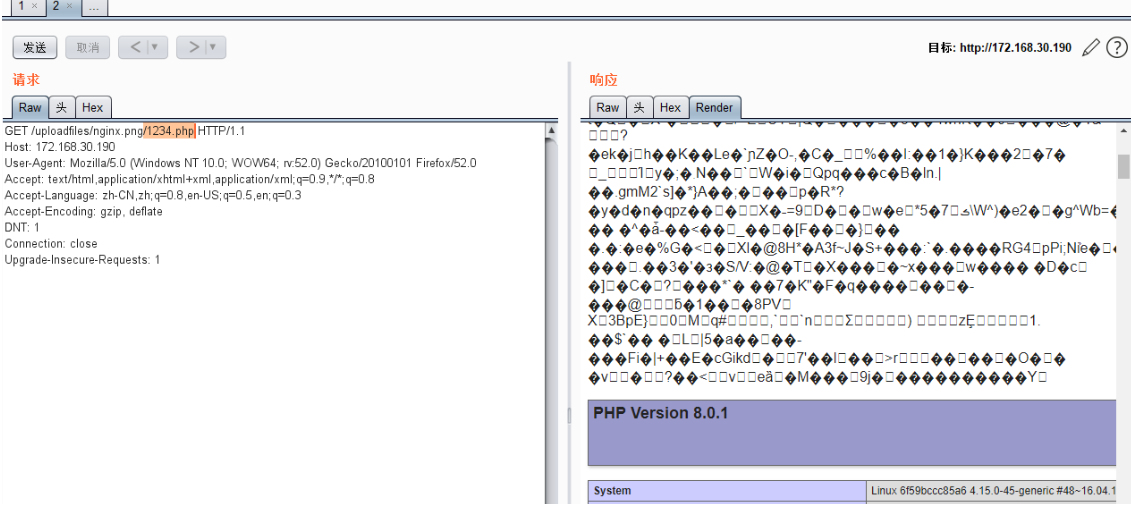Select Repeater tab 2
This screenshot has height=514, width=1131.
pyautogui.click(x=57, y=6)
